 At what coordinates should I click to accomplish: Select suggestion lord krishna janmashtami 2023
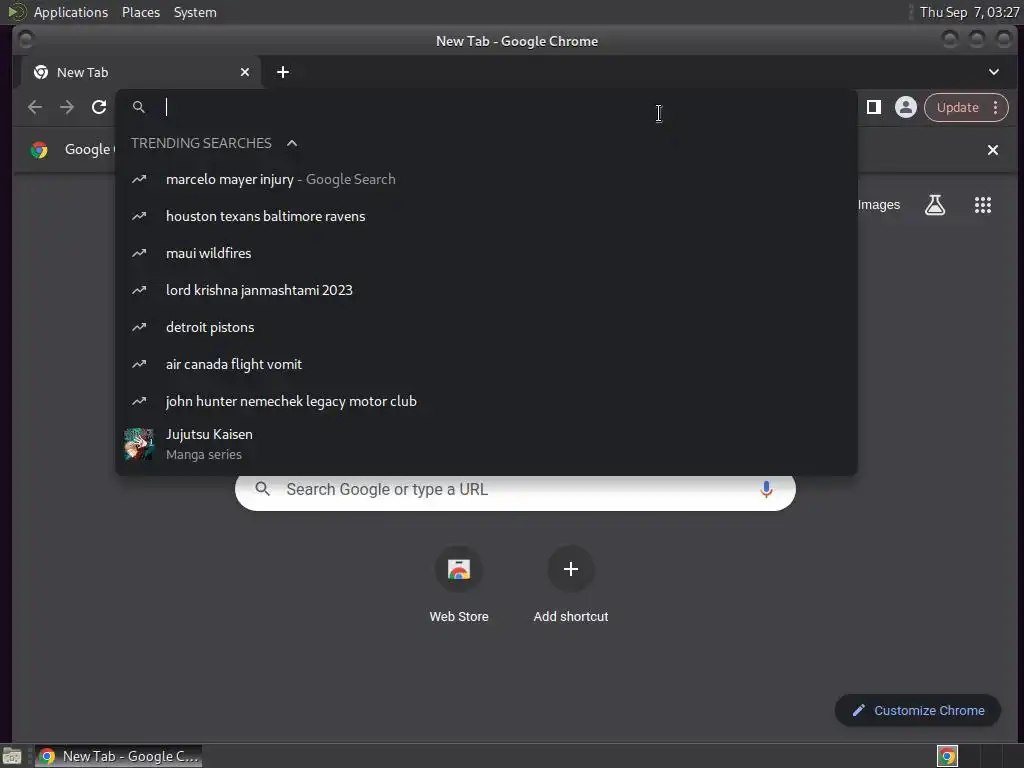486,290
